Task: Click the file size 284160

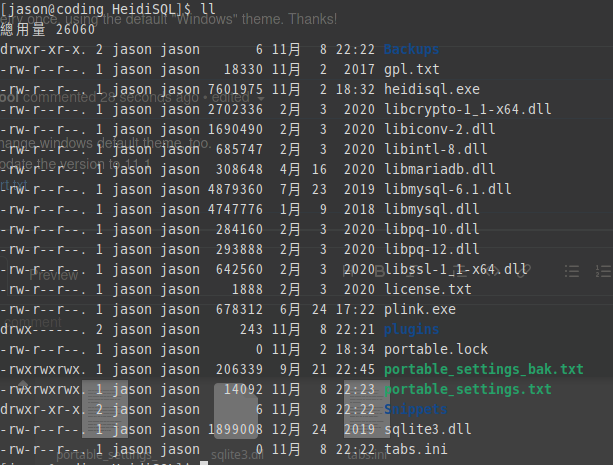Action: tap(239, 229)
